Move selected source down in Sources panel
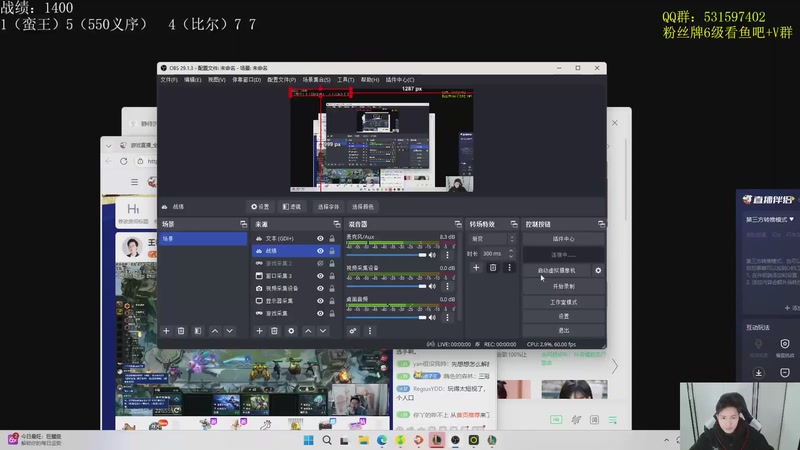Image resolution: width=800 pixels, height=450 pixels. [323, 331]
